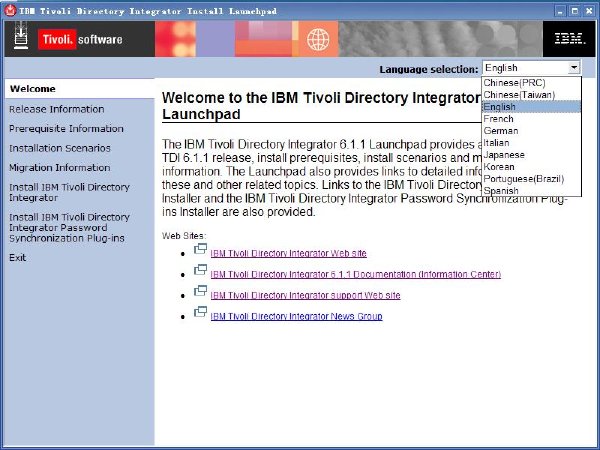Click the Language selection combo box showing English
Screen dimensions: 600x450
(x=532, y=68)
